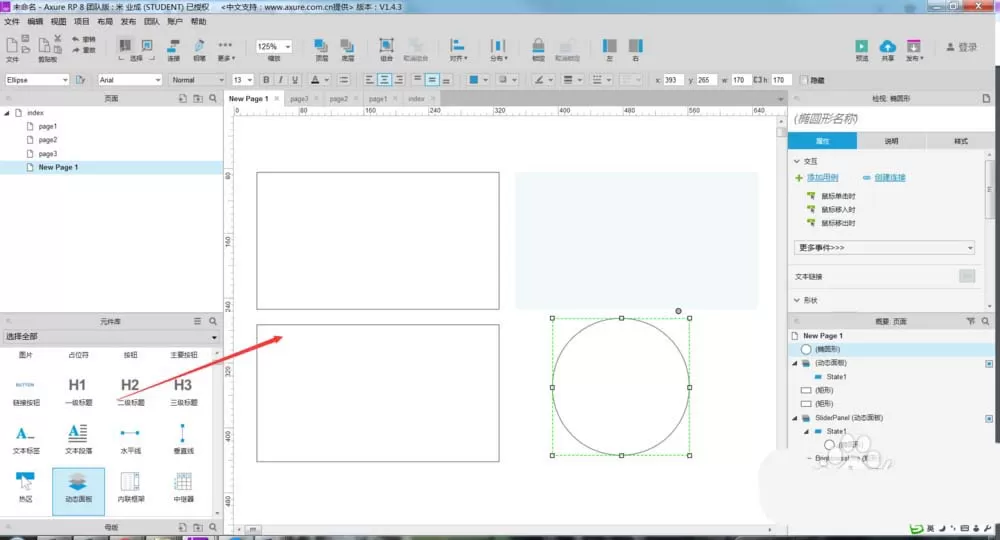Click the Lock (锁定) padlock icon

coord(538,45)
